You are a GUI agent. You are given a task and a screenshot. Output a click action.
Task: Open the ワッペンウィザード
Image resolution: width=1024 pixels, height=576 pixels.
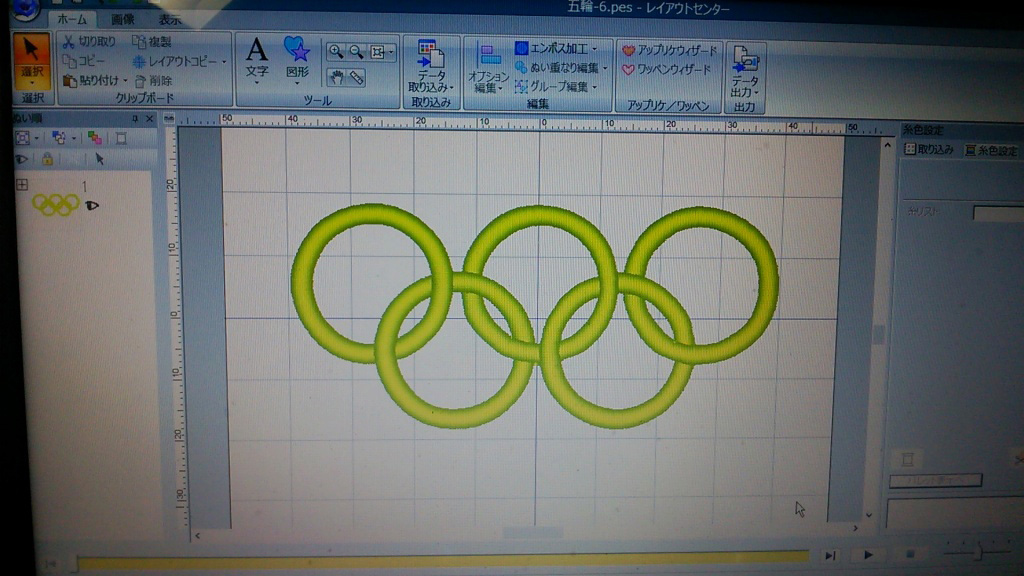tap(666, 69)
